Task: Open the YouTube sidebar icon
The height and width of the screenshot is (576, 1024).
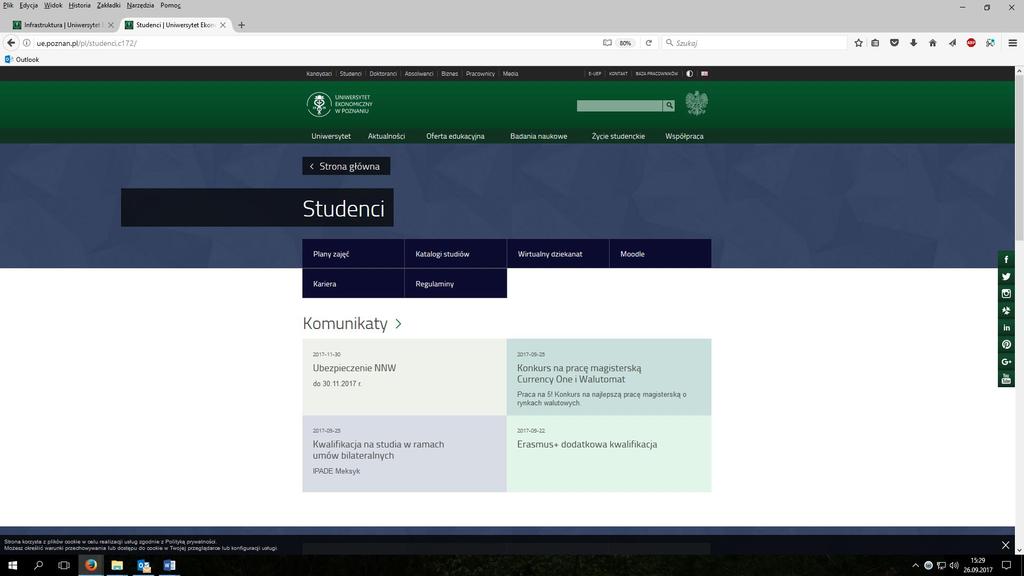Action: (1006, 378)
